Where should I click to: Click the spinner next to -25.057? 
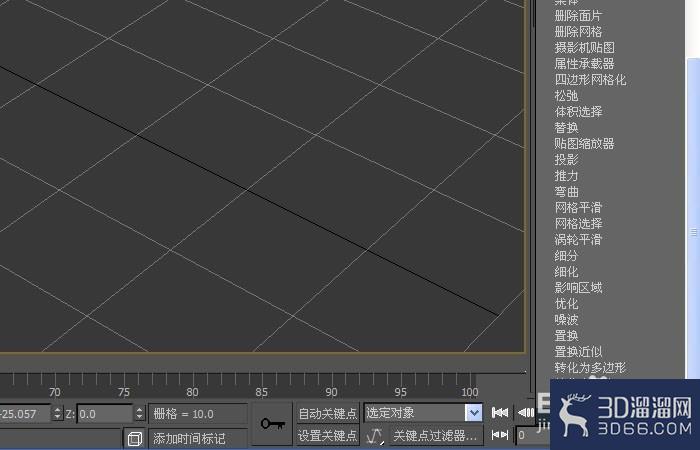pos(57,414)
